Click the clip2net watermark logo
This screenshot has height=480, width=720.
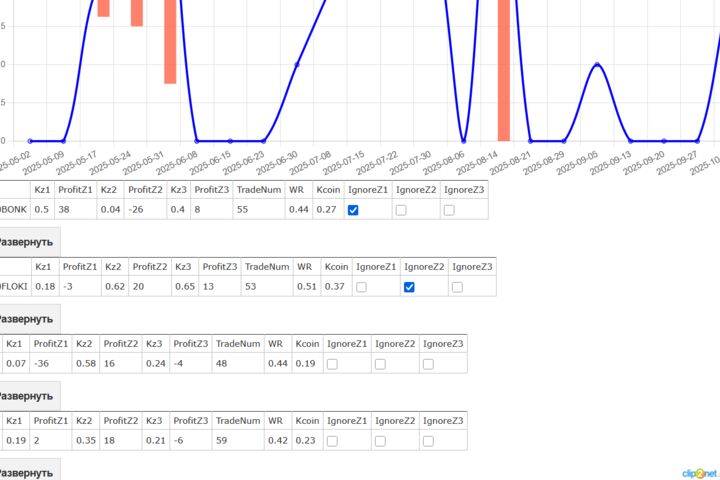coord(699,473)
